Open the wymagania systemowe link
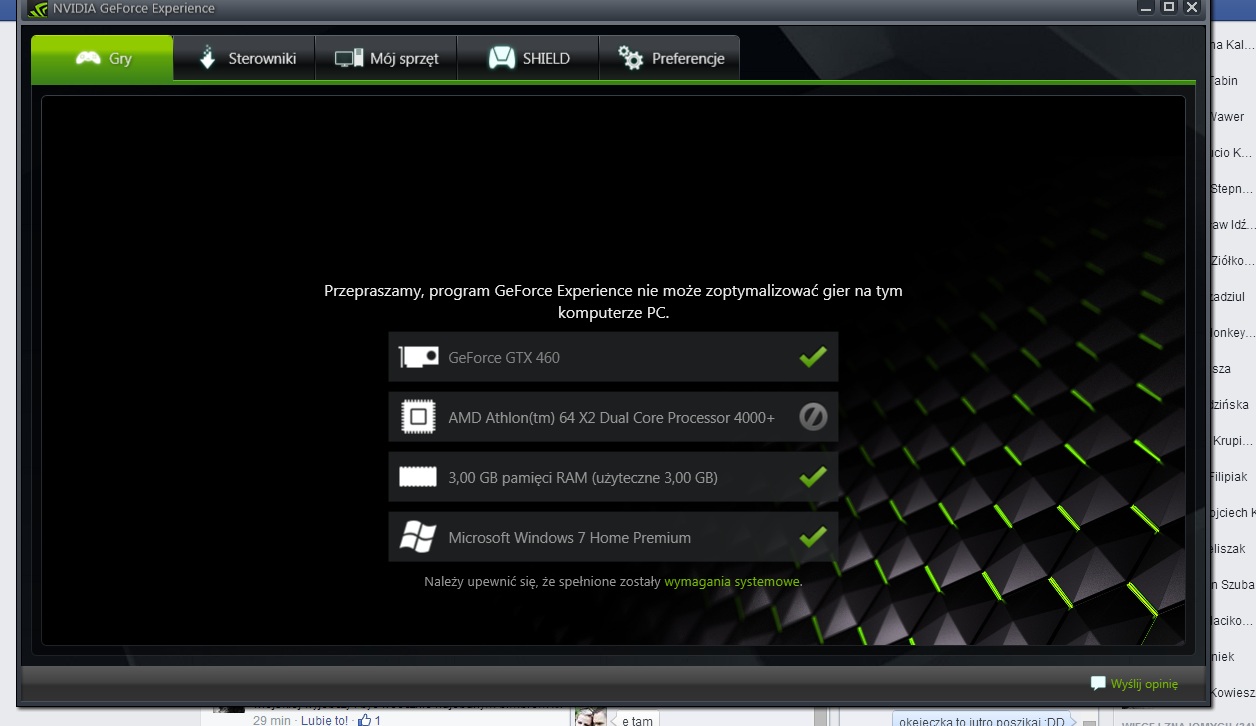The width and height of the screenshot is (1256, 726). 732,581
